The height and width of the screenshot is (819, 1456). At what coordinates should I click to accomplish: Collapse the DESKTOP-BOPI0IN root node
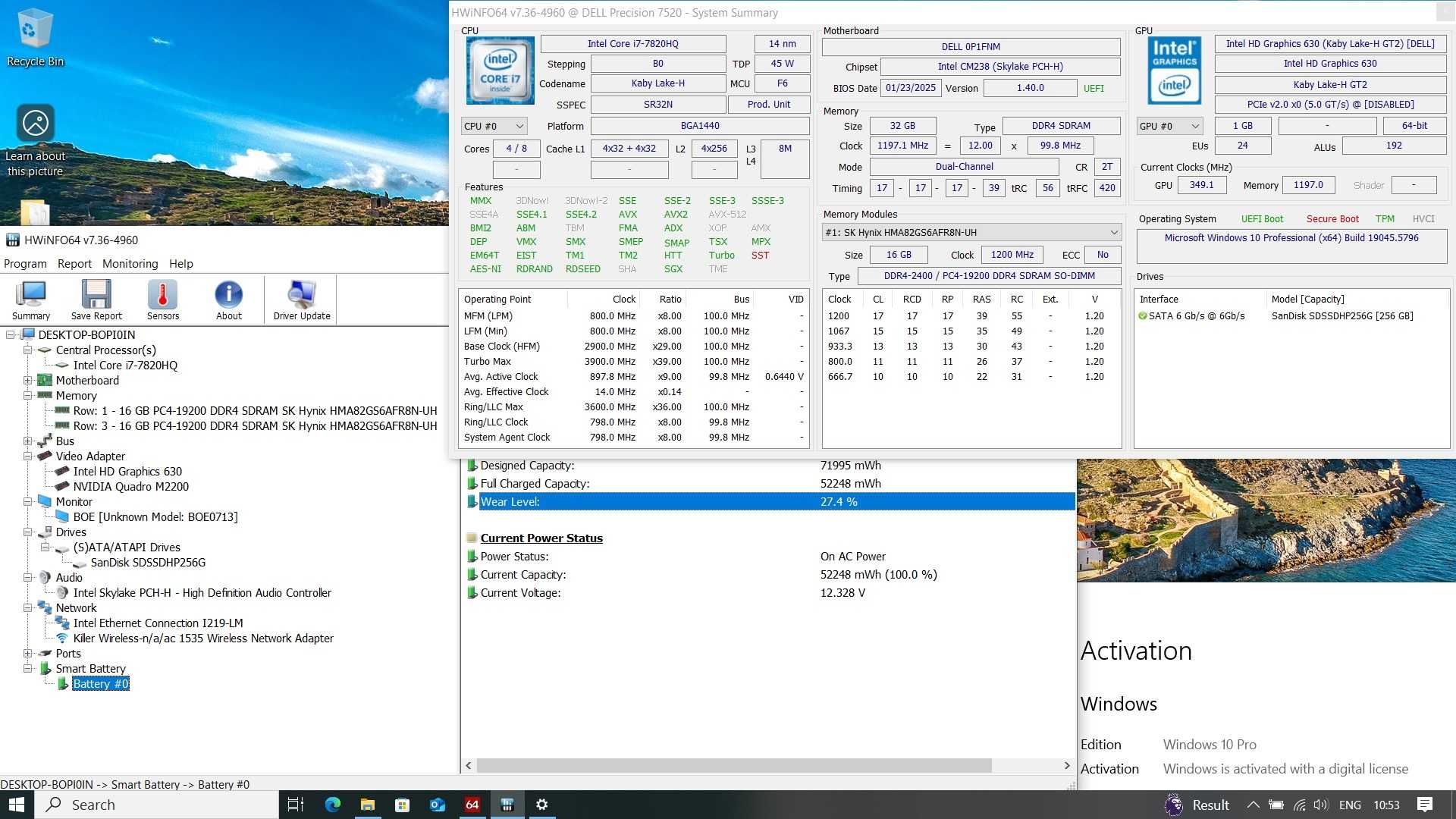pos(10,334)
